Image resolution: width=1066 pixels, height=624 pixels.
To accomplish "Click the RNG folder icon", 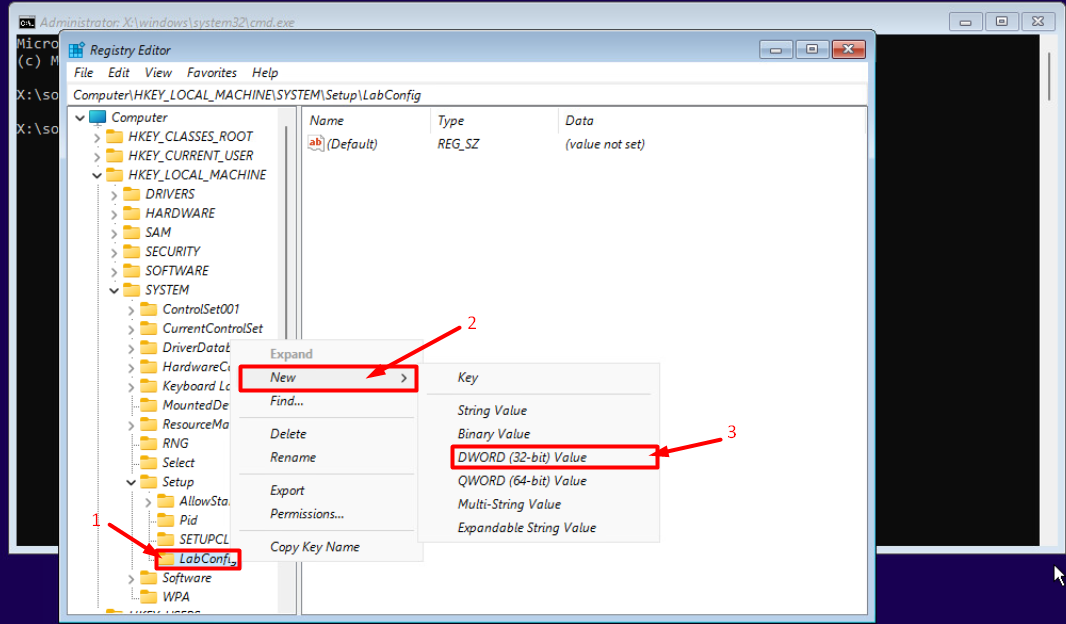I will click(x=149, y=443).
